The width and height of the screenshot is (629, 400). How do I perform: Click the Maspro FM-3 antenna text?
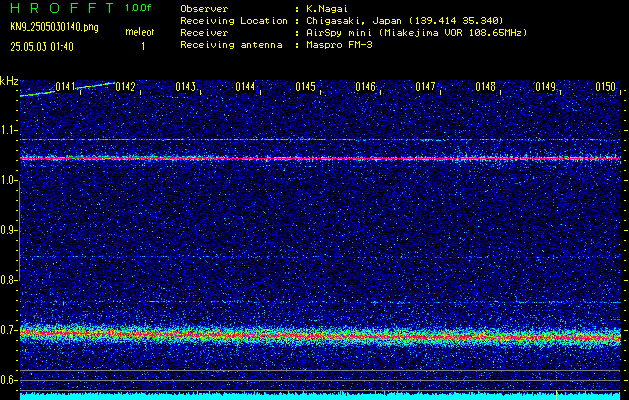coord(339,45)
